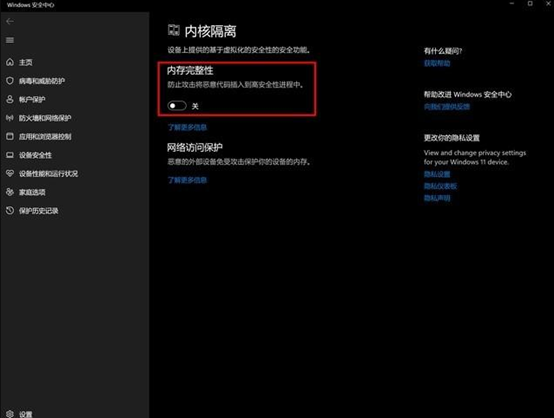Toggle the 内存完整性 switch on

[177, 106]
